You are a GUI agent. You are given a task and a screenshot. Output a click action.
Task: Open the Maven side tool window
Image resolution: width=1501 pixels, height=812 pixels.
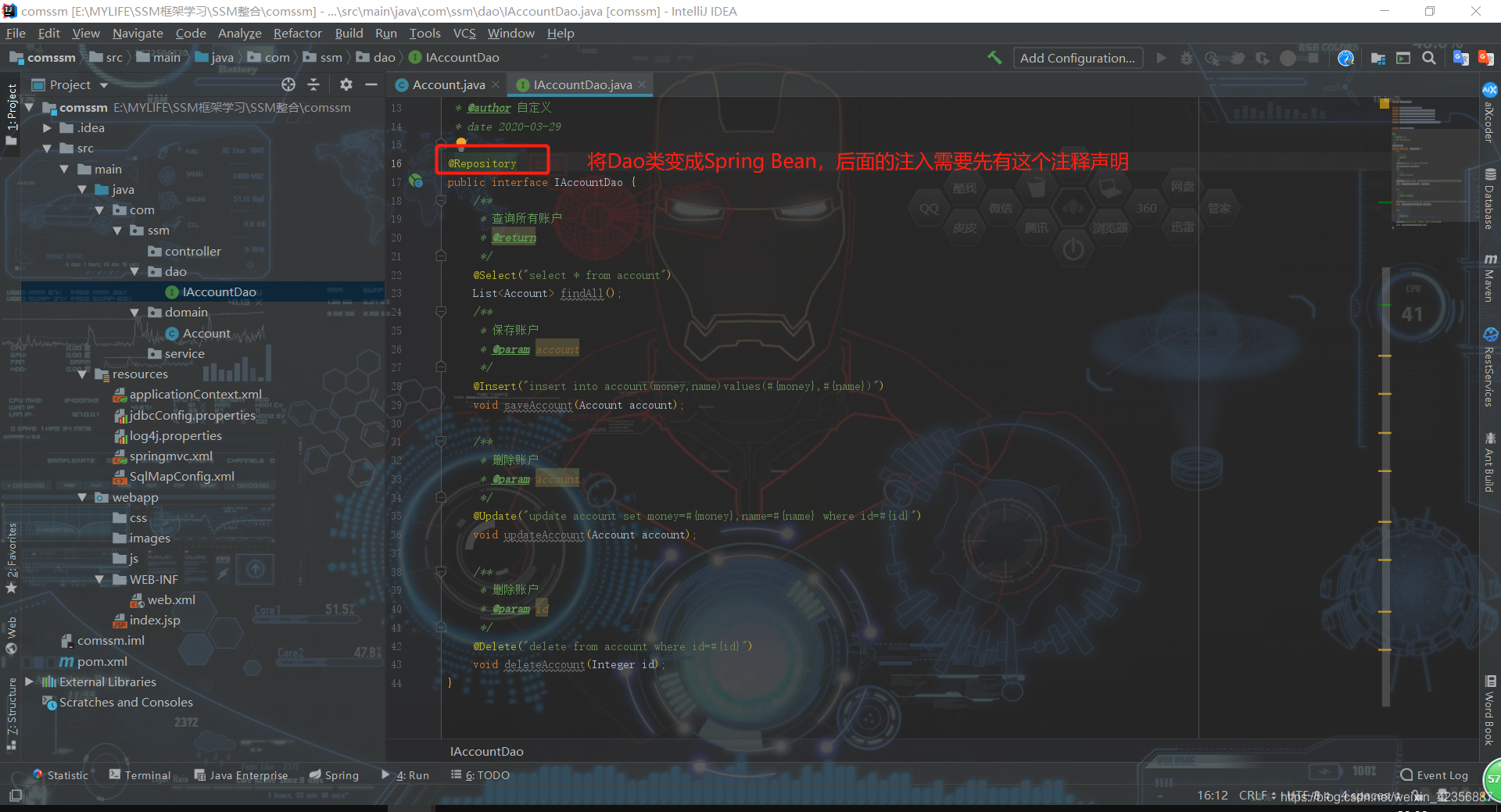coord(1490,277)
